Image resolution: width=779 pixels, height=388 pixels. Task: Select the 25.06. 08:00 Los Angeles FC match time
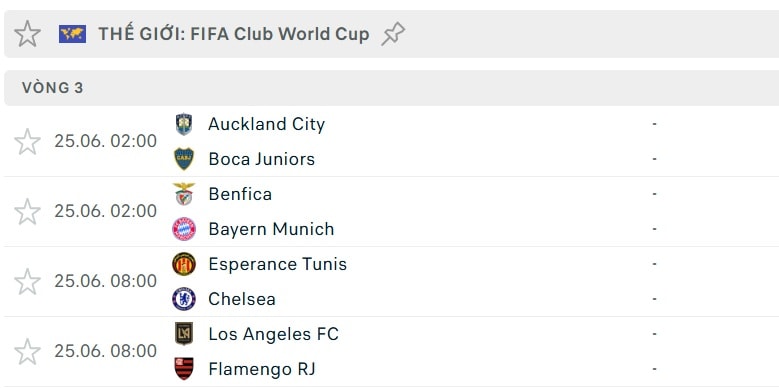coord(106,351)
